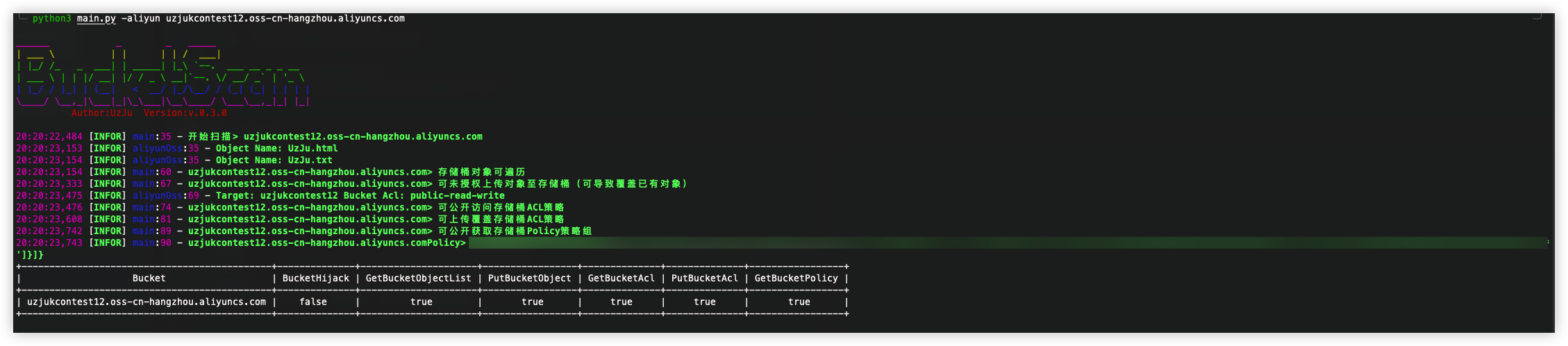Click the PutBucketAcl column header
The height and width of the screenshot is (346, 1568).
click(704, 279)
